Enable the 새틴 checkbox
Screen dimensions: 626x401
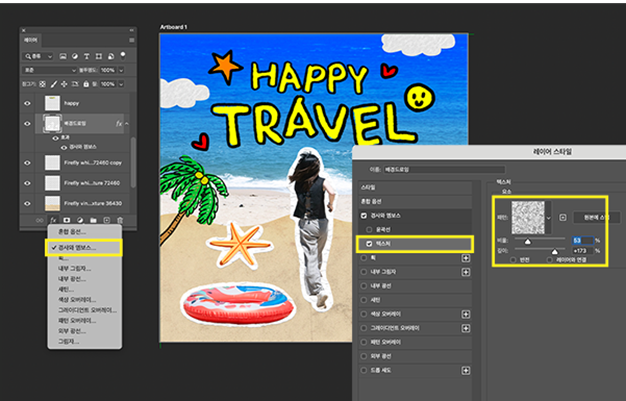coord(364,300)
